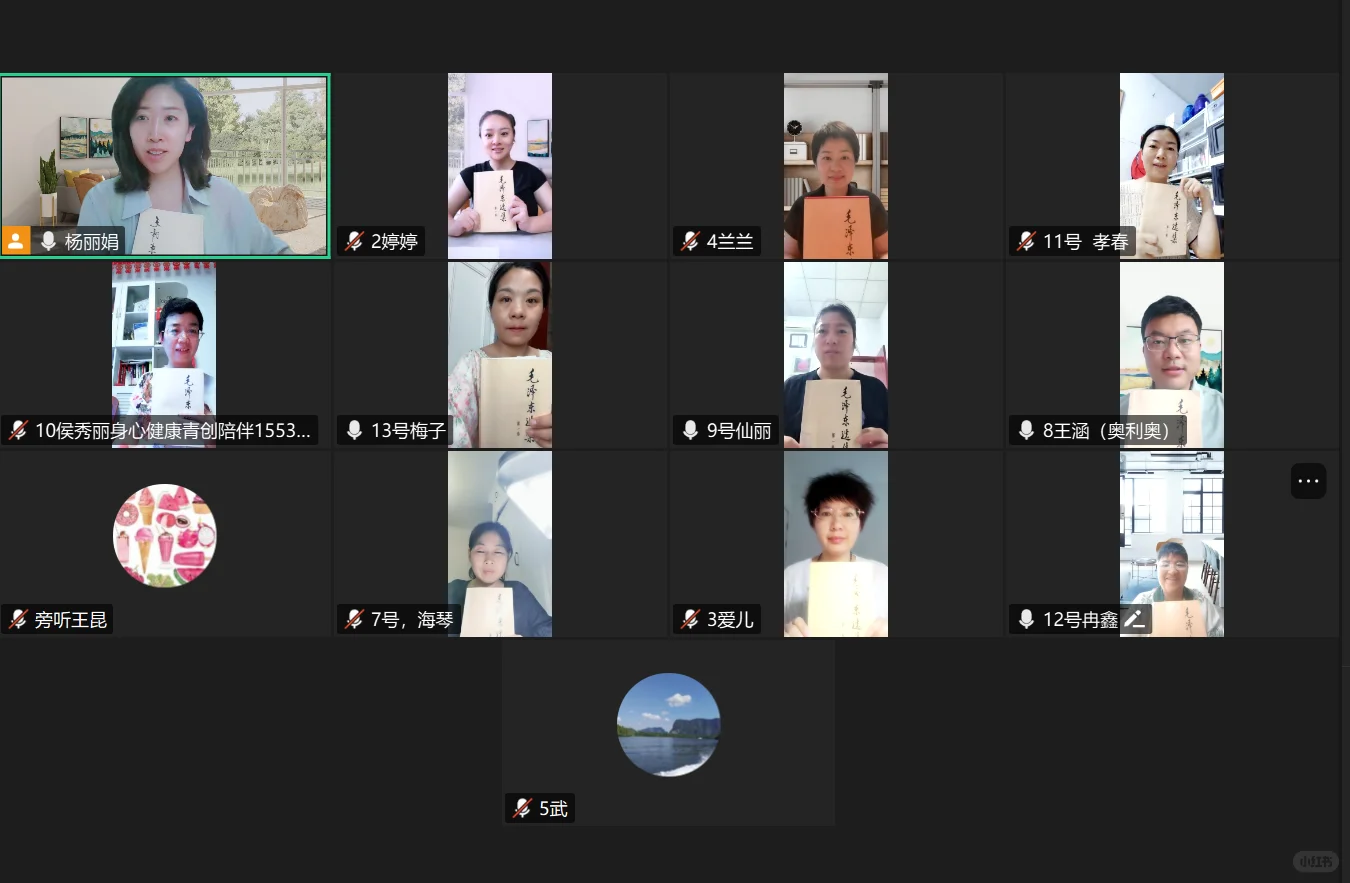This screenshot has height=883, width=1350.
Task: Click the microphone icon of 13号梅子
Action: click(354, 430)
